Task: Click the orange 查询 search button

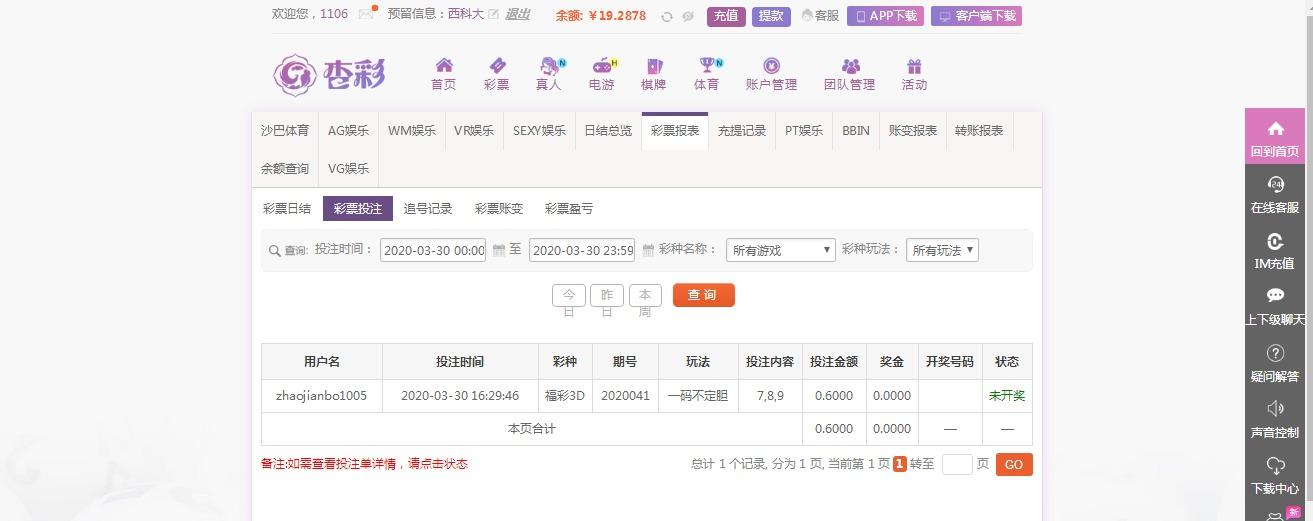Action: click(704, 295)
